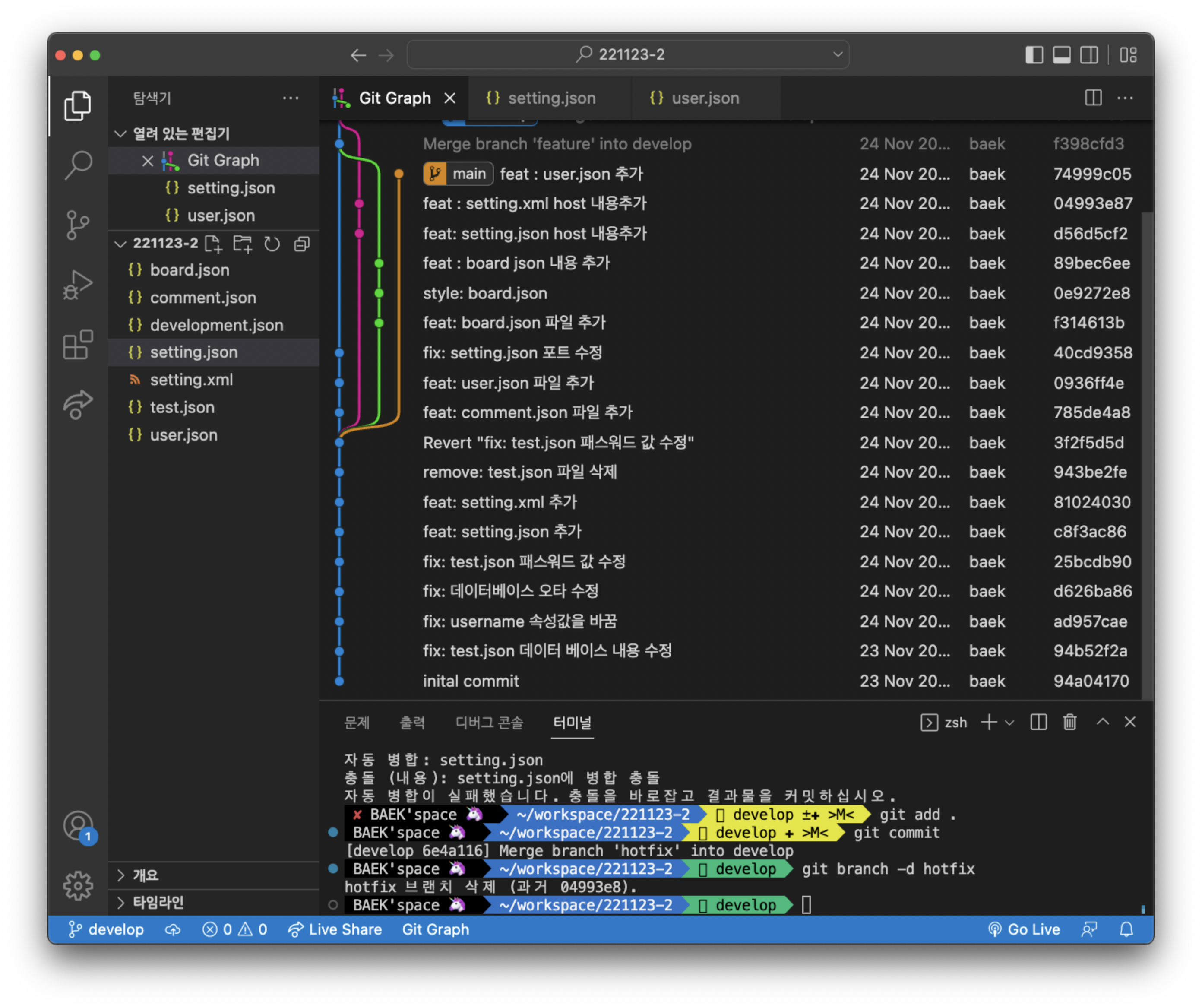The height and width of the screenshot is (1008, 1202).
Task: Open the Manage gear icon
Action: pyautogui.click(x=77, y=885)
